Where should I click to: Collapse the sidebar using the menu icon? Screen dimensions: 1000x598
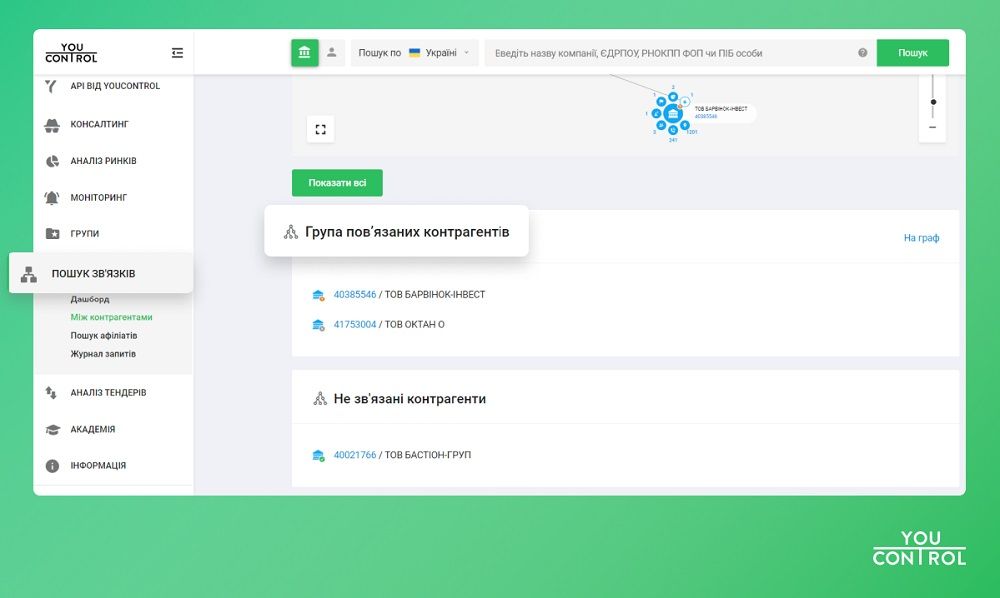click(x=177, y=53)
